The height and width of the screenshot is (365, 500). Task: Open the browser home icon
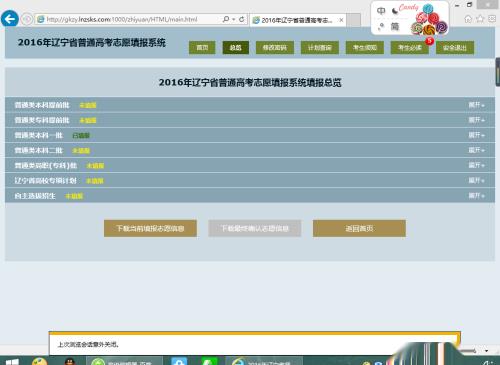click(468, 19)
